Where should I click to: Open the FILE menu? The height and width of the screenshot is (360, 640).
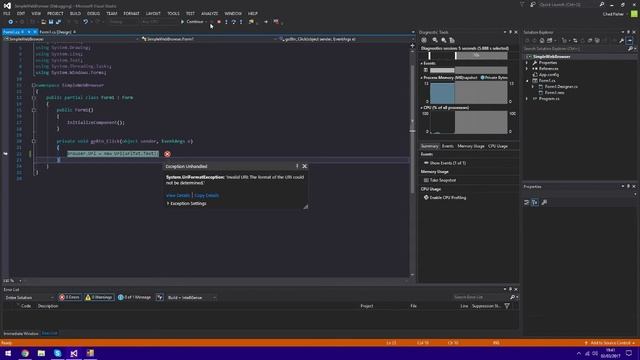(7, 13)
